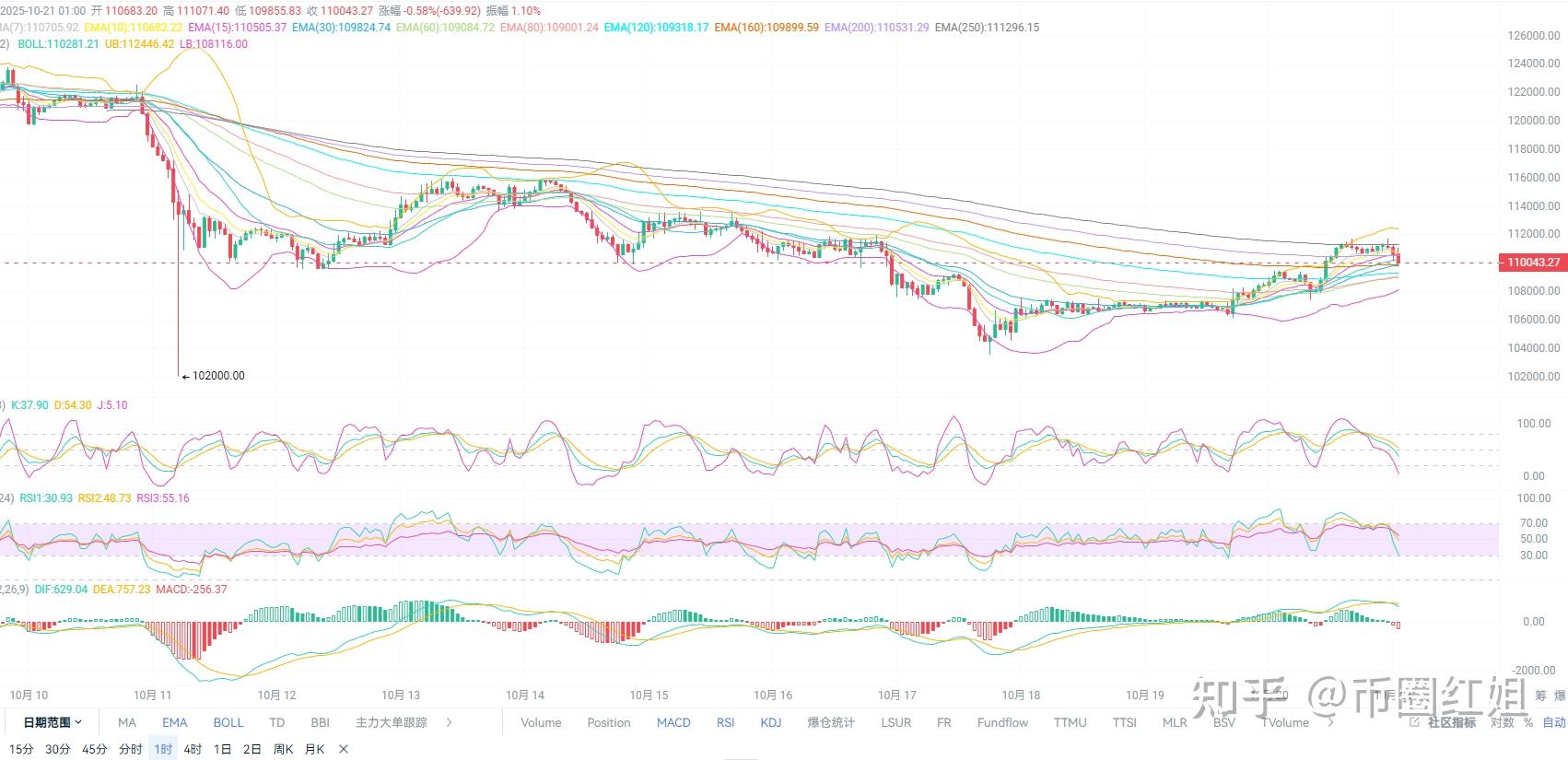This screenshot has width=1568, height=760.
Task: Open the 日期范围 date range dropdown
Action: (x=52, y=722)
